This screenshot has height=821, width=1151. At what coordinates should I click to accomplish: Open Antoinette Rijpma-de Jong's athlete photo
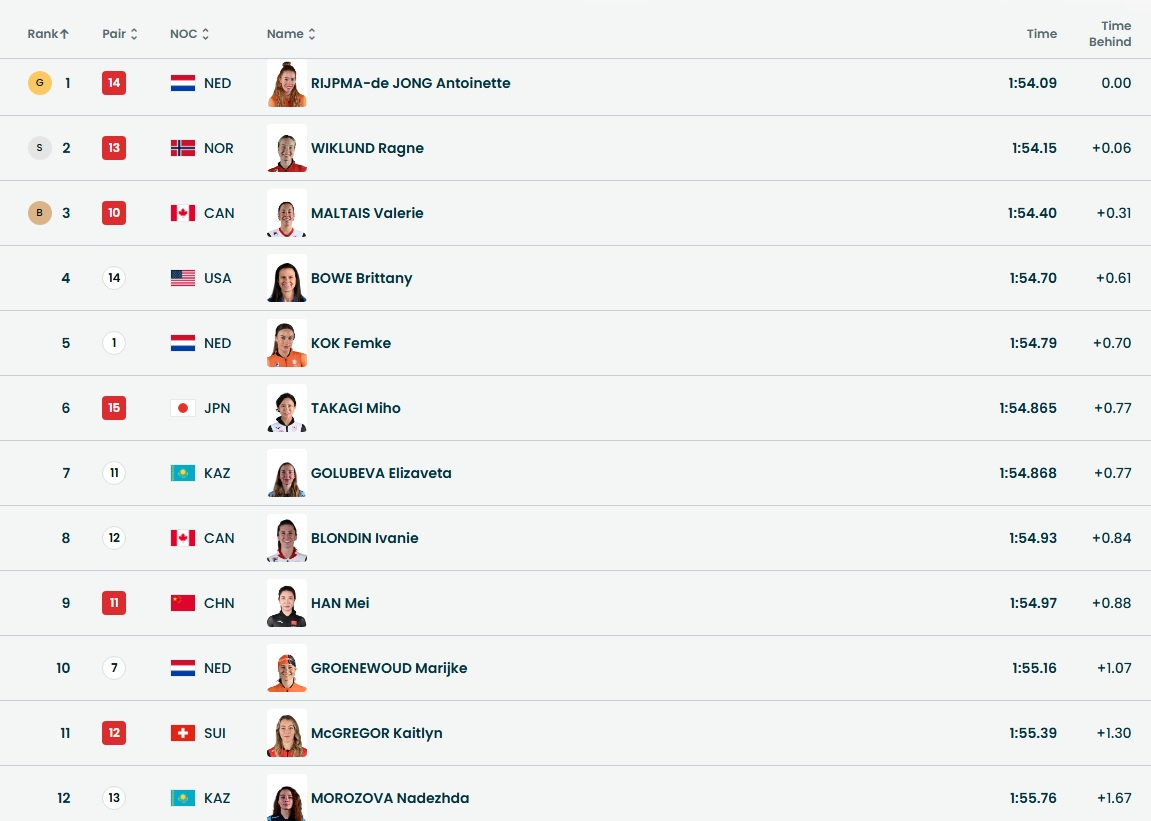287,84
